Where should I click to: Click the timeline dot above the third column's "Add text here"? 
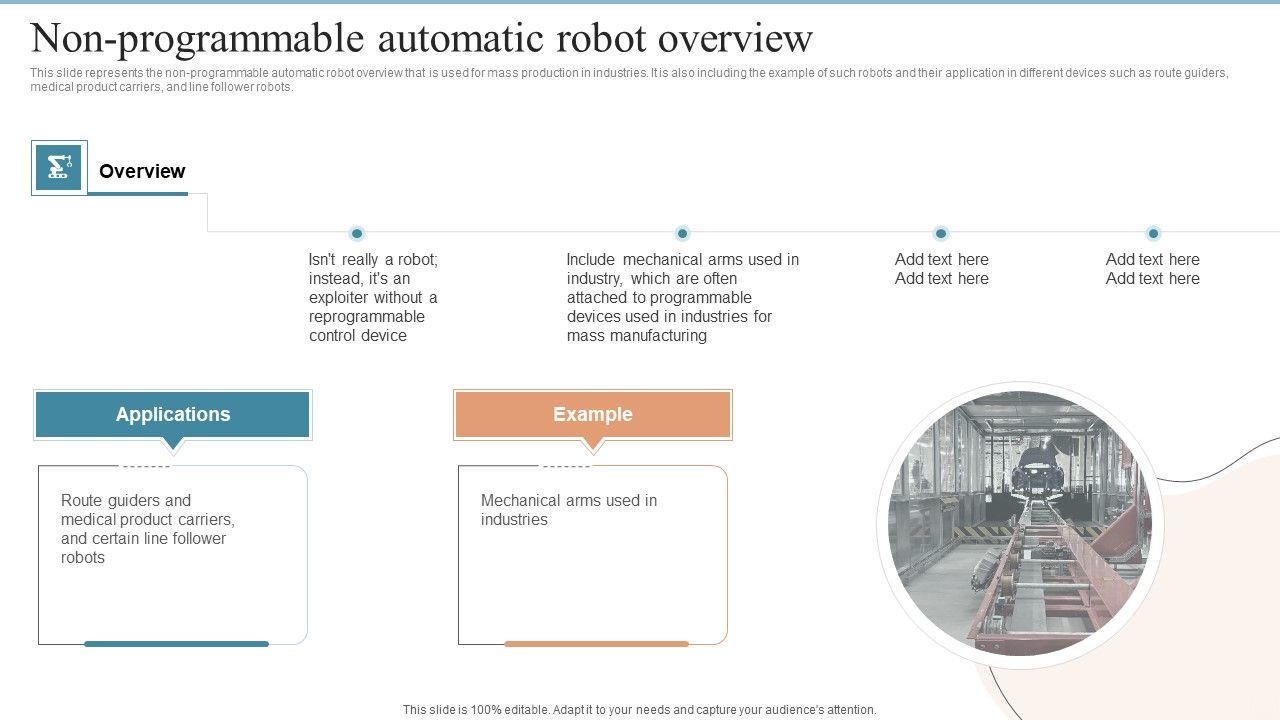941,233
